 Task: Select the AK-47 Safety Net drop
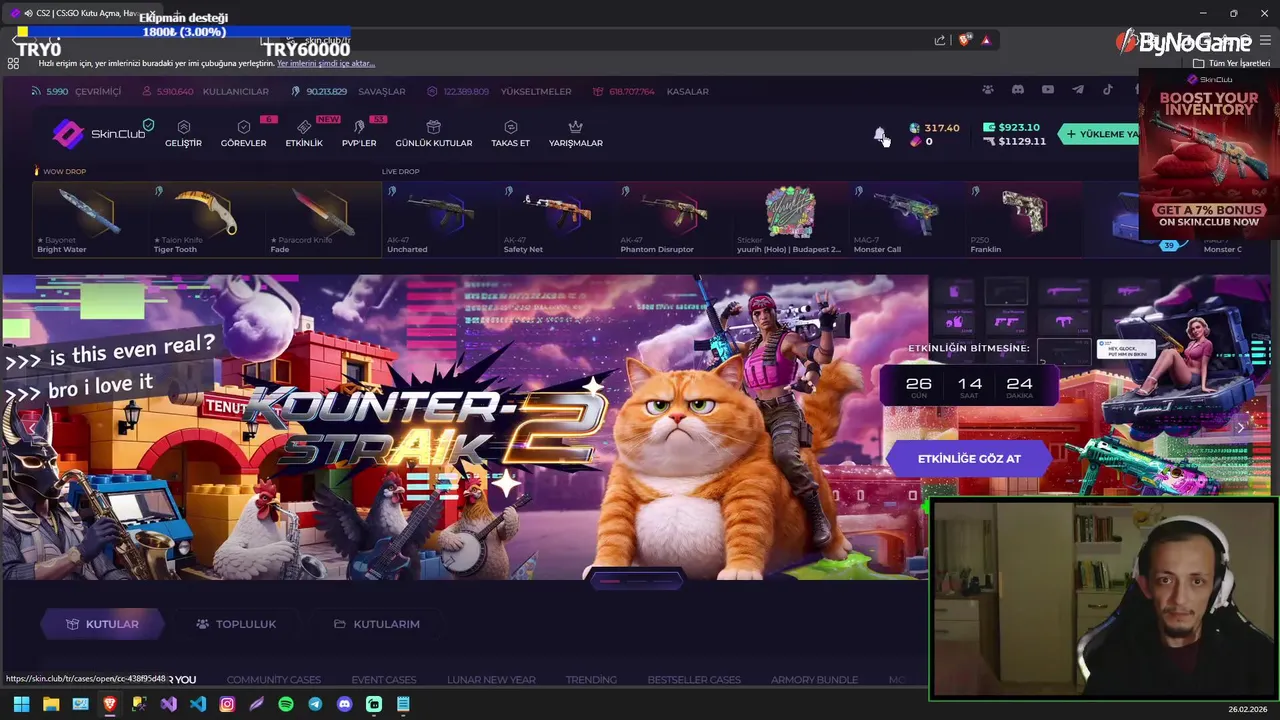[x=556, y=218]
